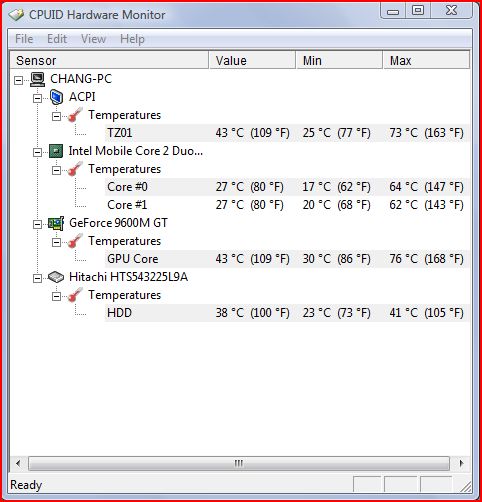
Task: Collapse the Intel Mobile Core 2 Duo node
Action: pos(38,152)
